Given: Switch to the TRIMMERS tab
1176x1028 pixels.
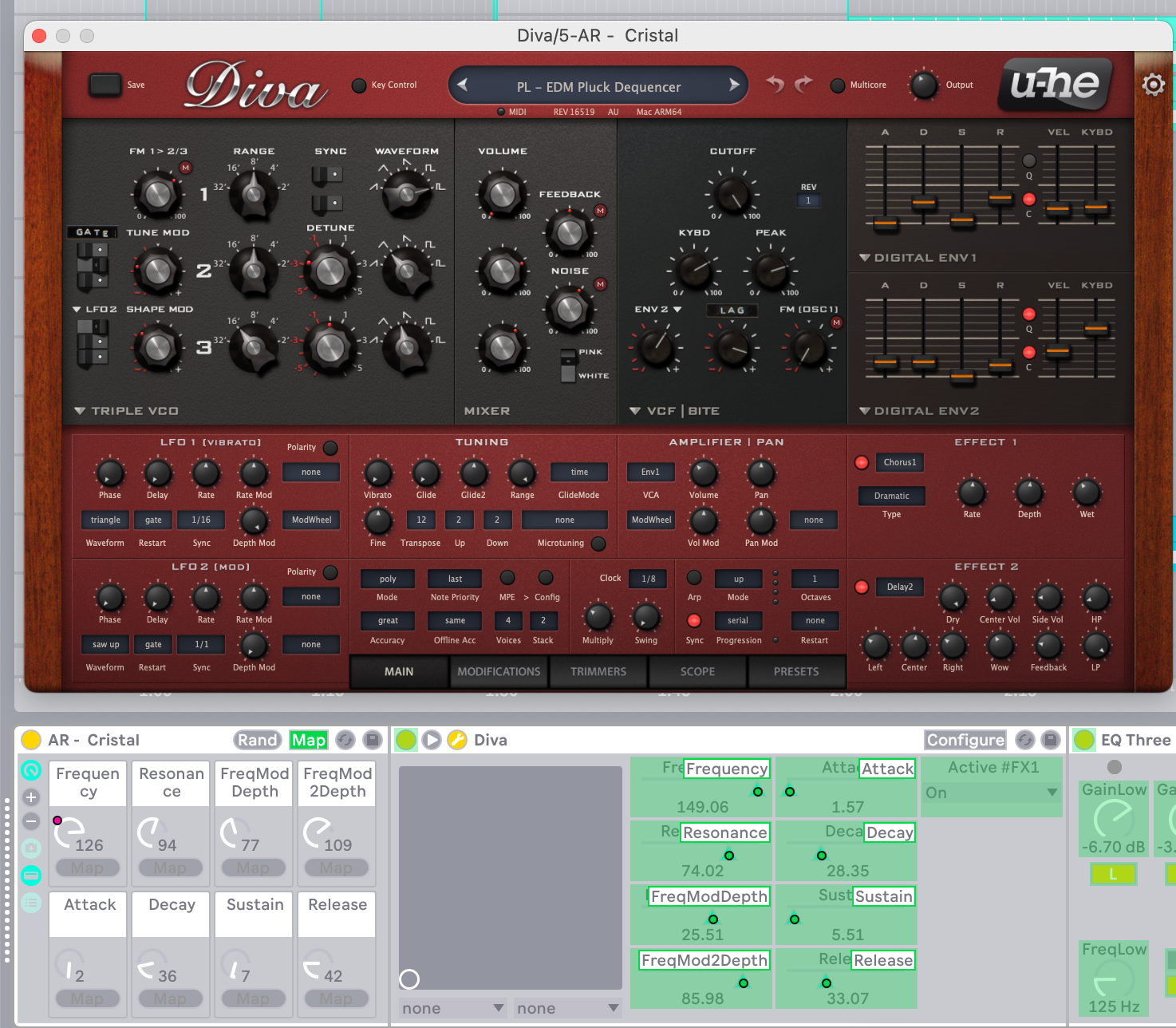Looking at the screenshot, I should click(598, 672).
